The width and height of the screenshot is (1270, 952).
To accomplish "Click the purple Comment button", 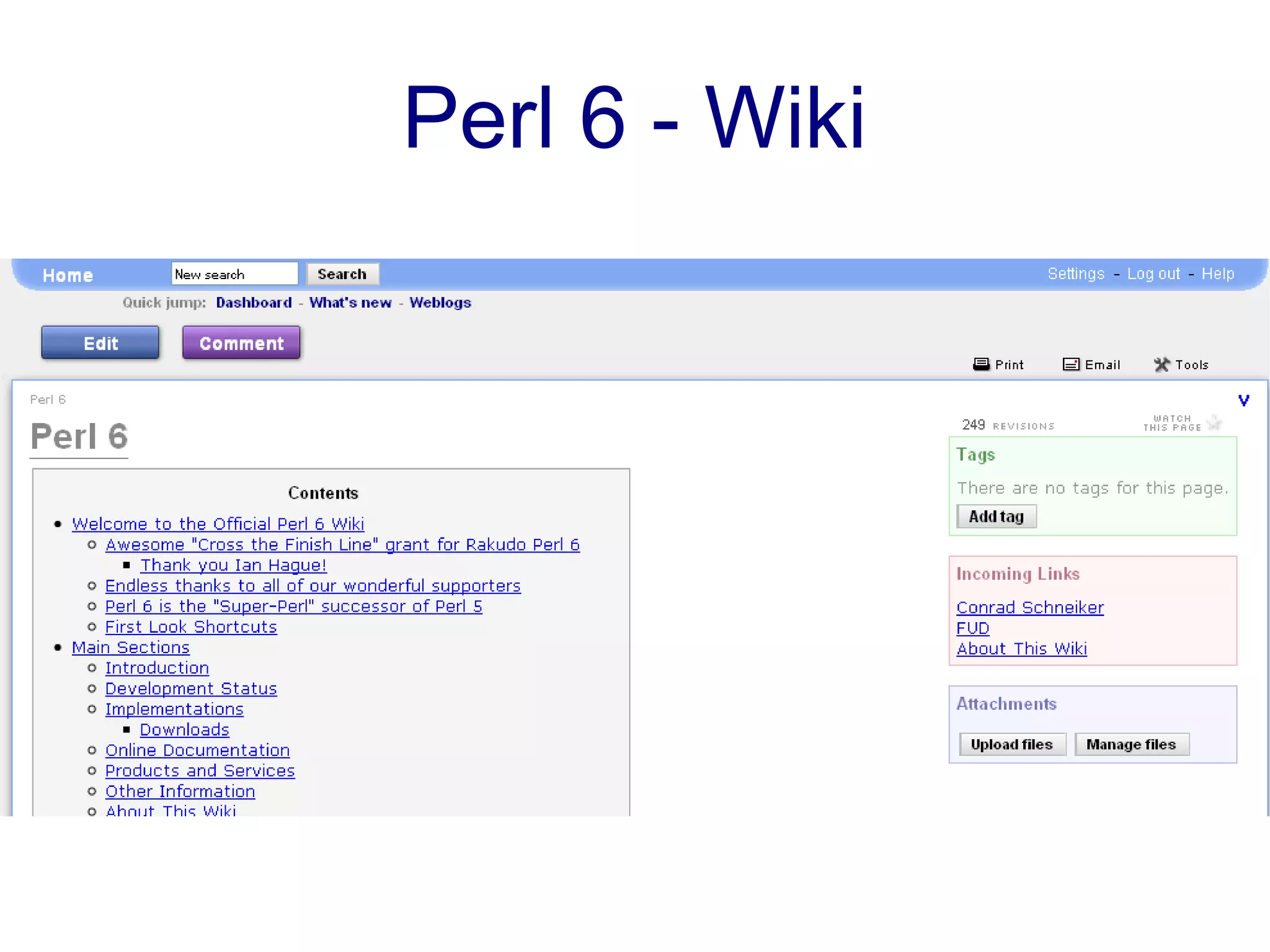I will click(241, 342).
